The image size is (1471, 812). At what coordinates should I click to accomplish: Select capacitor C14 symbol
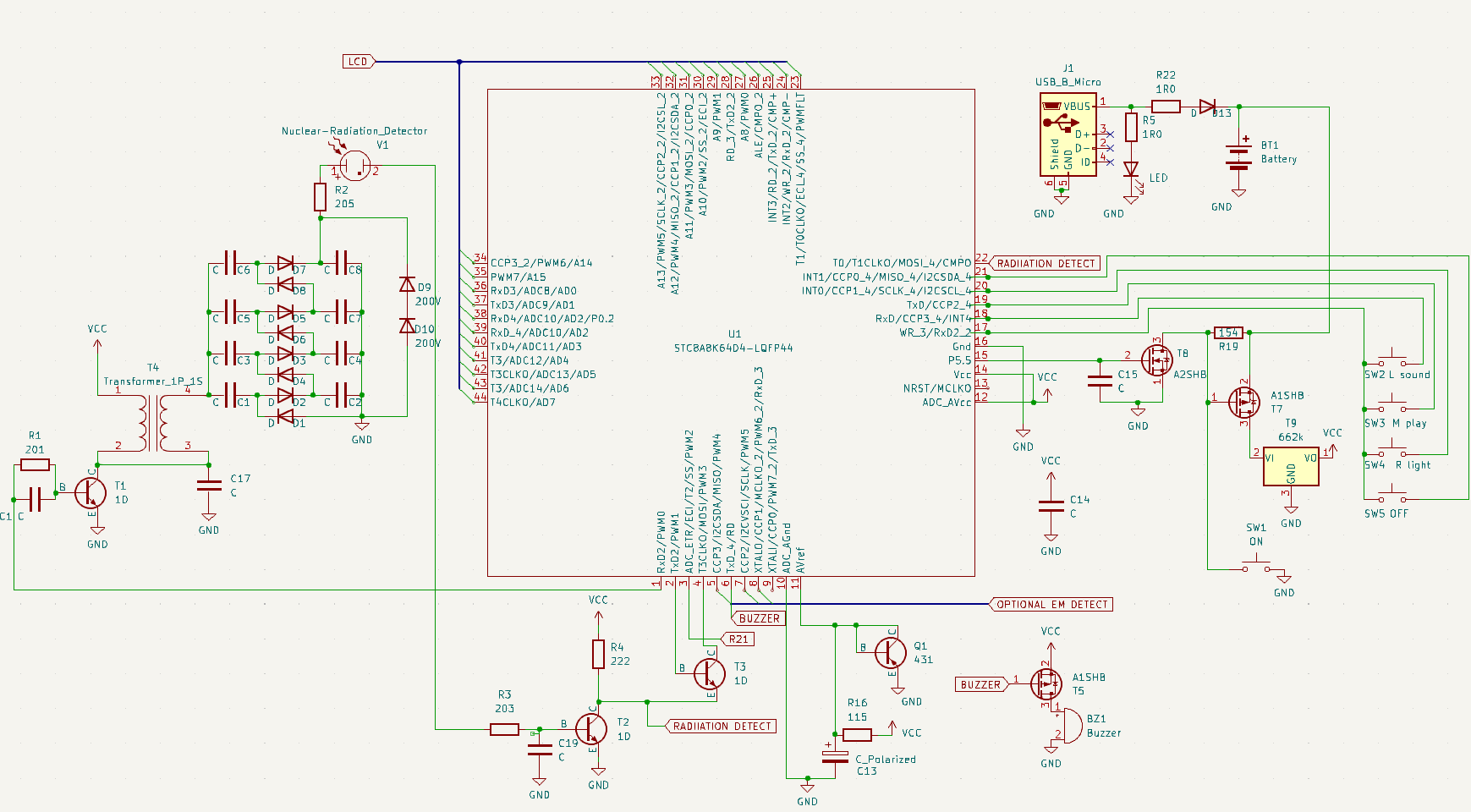(1051, 506)
